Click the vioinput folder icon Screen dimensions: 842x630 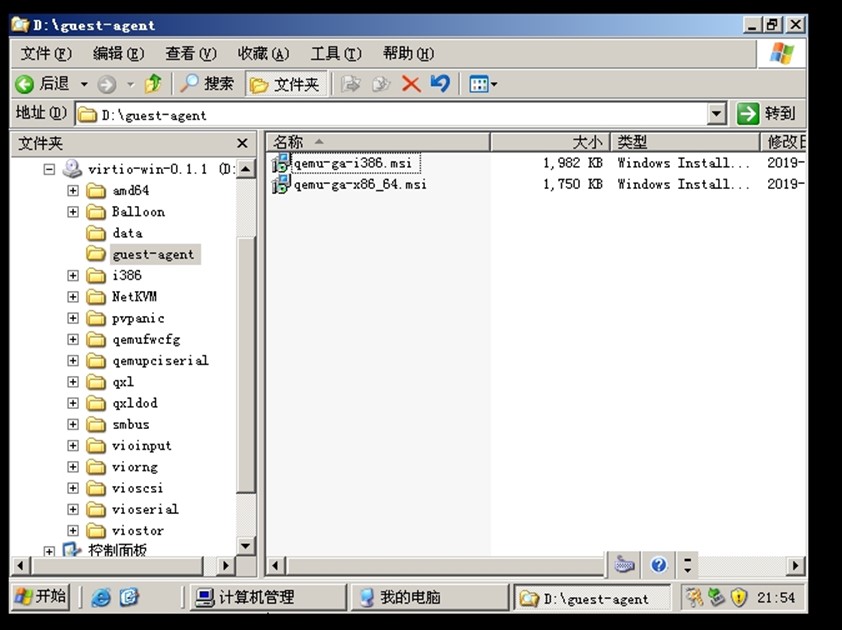click(96, 446)
